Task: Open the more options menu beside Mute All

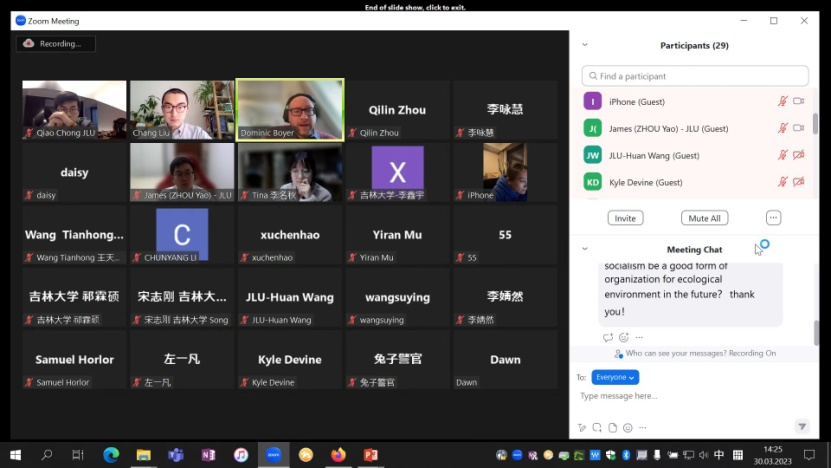Action: tap(773, 218)
